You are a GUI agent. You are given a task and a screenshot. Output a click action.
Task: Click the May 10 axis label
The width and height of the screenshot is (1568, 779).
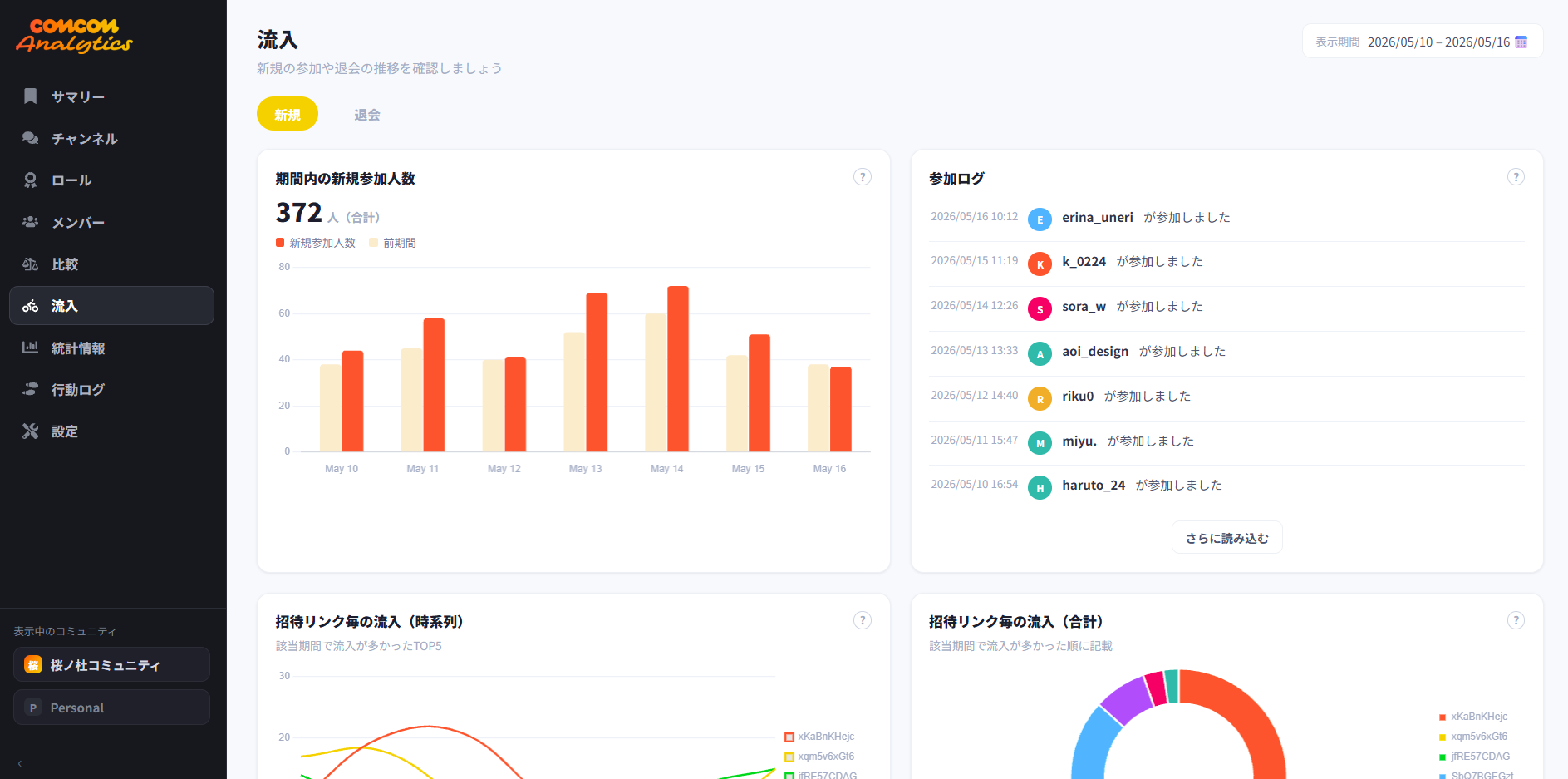pos(342,469)
